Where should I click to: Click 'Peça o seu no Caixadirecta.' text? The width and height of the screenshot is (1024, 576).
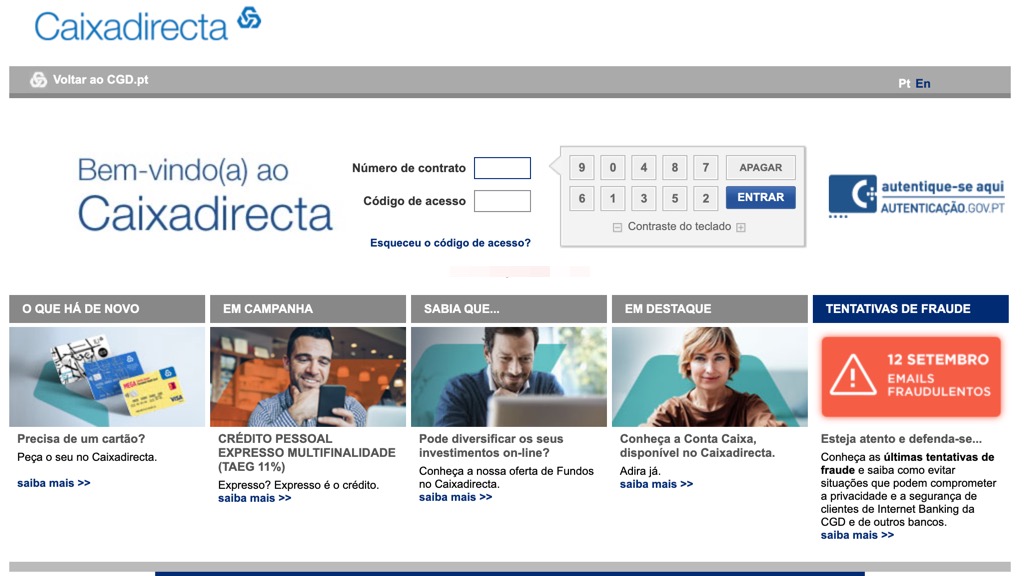87,457
